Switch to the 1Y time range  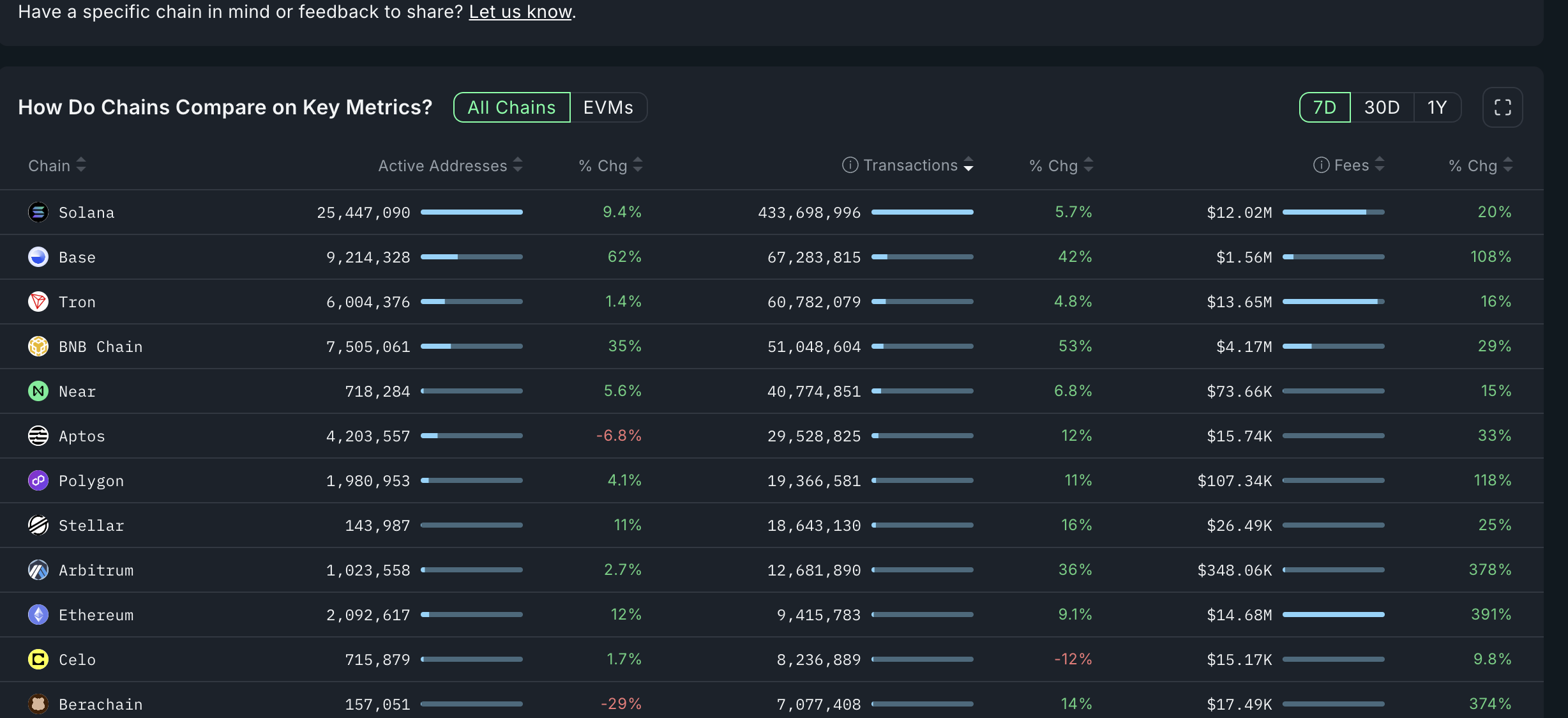(1437, 107)
